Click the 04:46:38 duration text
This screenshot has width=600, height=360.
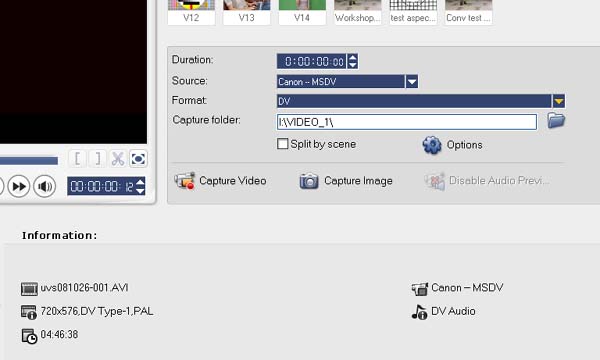[59, 334]
